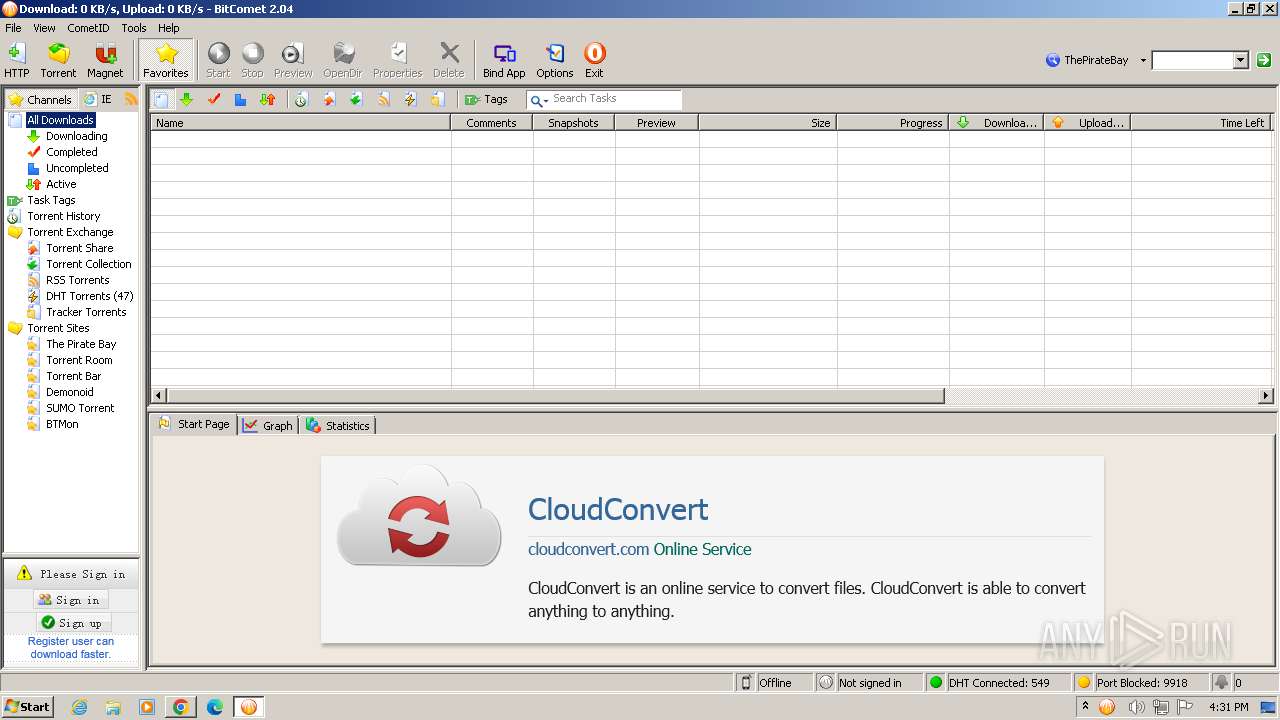Image resolution: width=1280 pixels, height=720 pixels.
Task: Click Register user can download faster link
Action: [x=70, y=648]
